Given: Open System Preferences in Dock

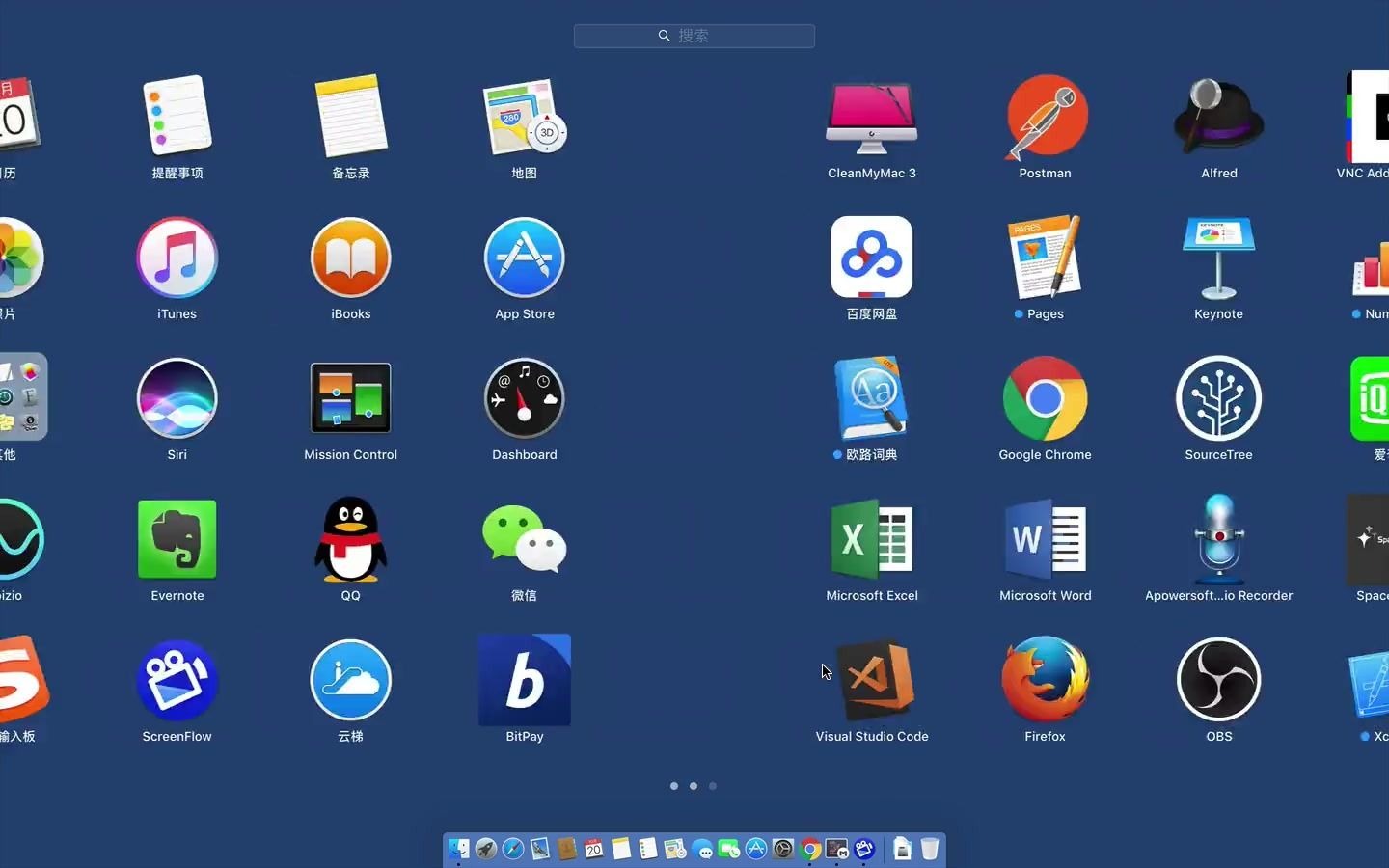Looking at the screenshot, I should (783, 848).
